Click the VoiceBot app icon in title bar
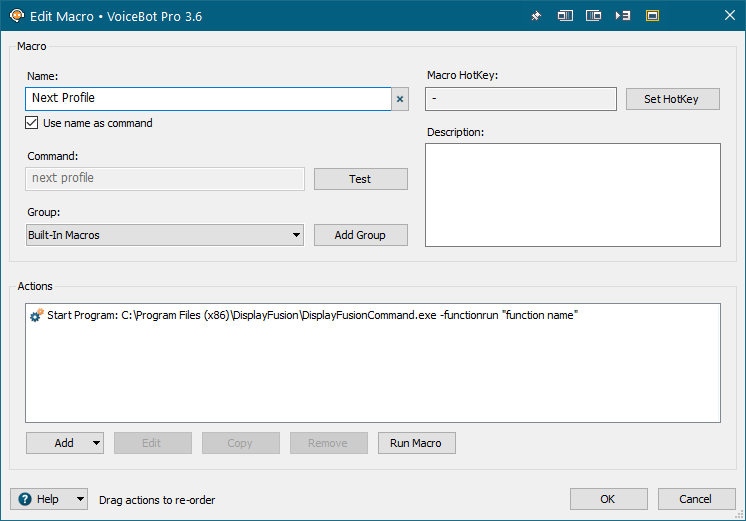The height and width of the screenshot is (521, 746). point(16,15)
